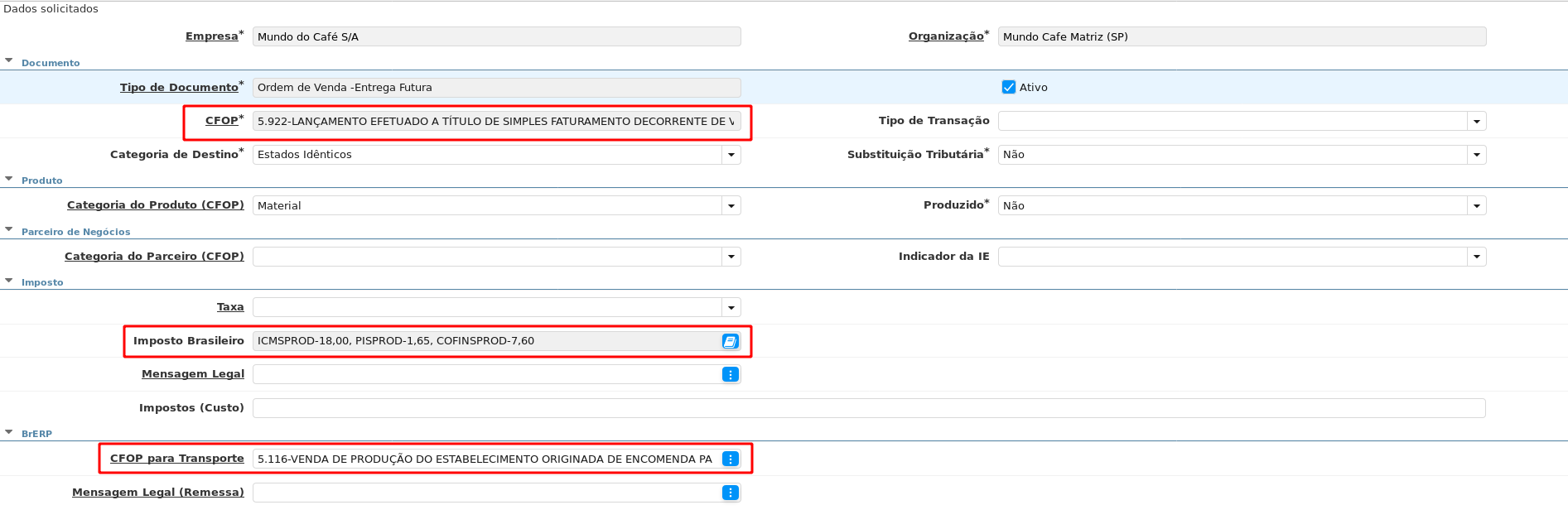Open the Imposto Brasileiro editor icon
1568x529 pixels.
point(730,341)
